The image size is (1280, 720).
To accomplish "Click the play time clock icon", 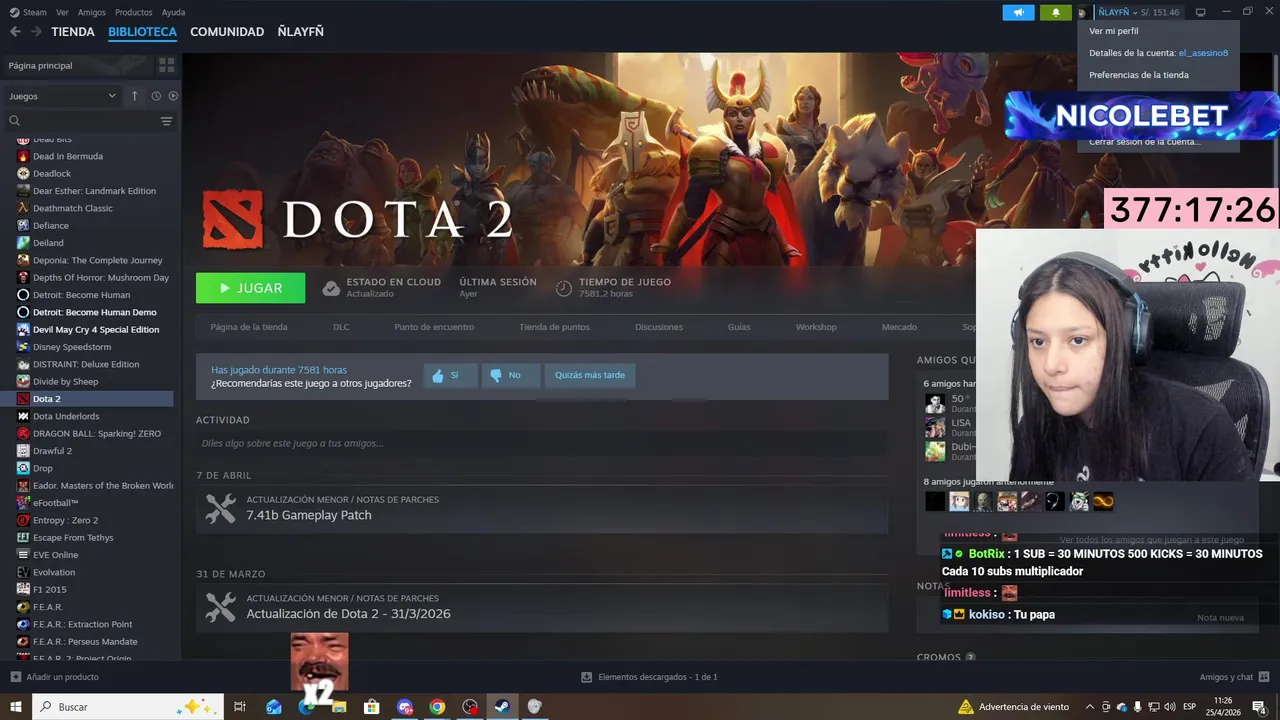I will pyautogui.click(x=564, y=288).
